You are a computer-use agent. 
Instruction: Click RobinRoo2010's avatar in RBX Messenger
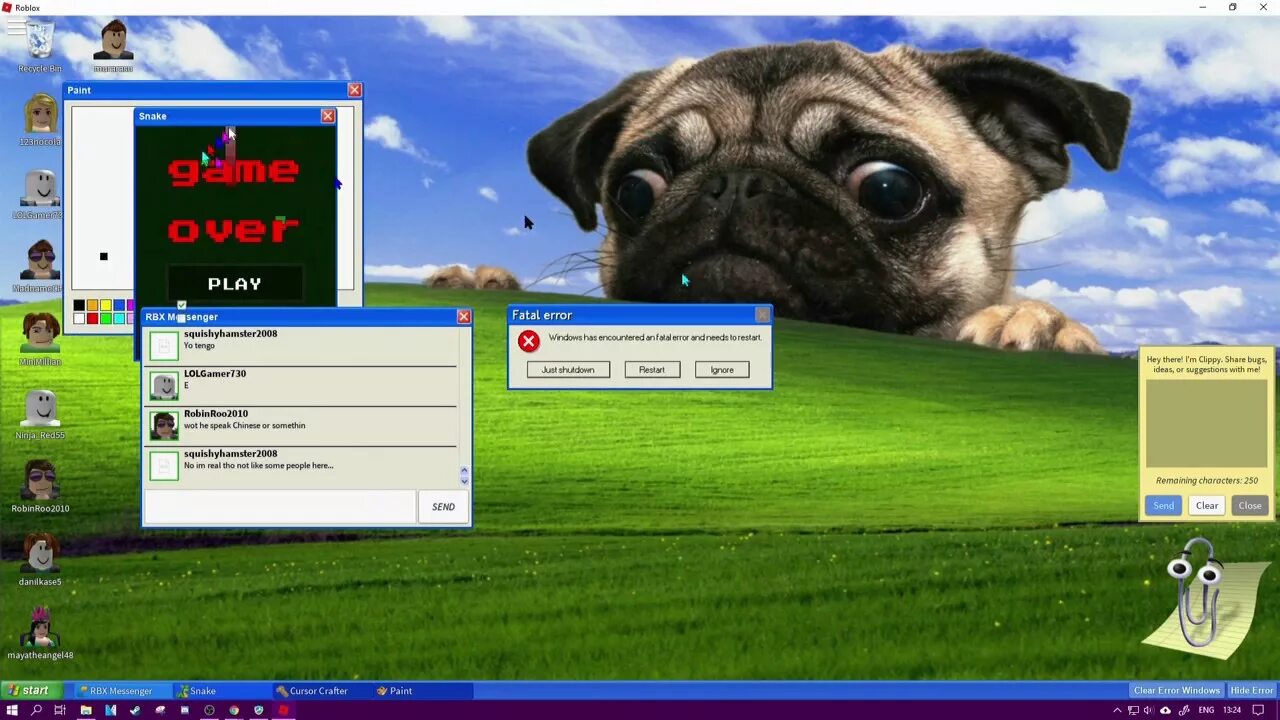click(164, 426)
